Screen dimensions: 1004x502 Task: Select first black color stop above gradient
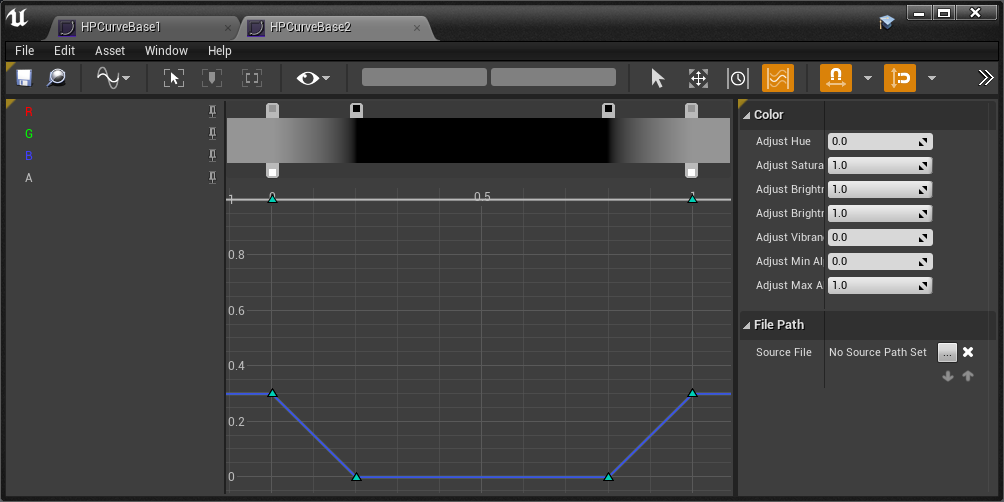(x=356, y=110)
